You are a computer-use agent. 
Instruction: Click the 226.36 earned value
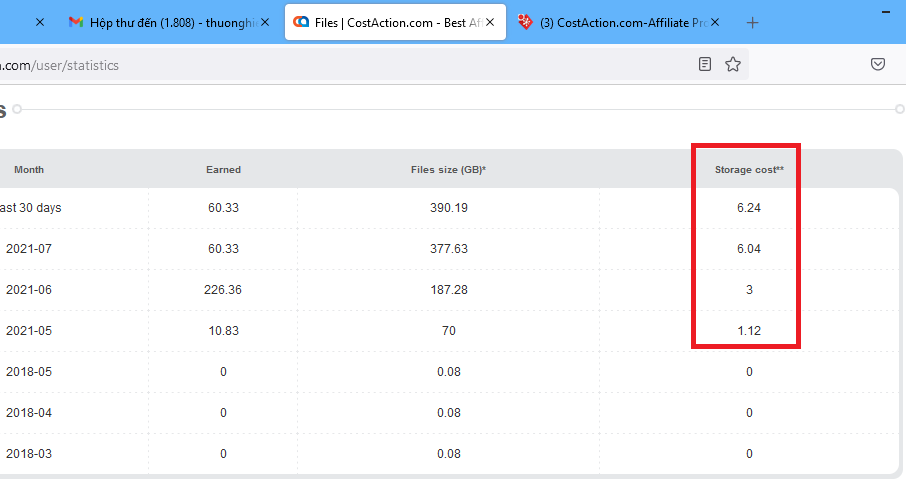(223, 290)
